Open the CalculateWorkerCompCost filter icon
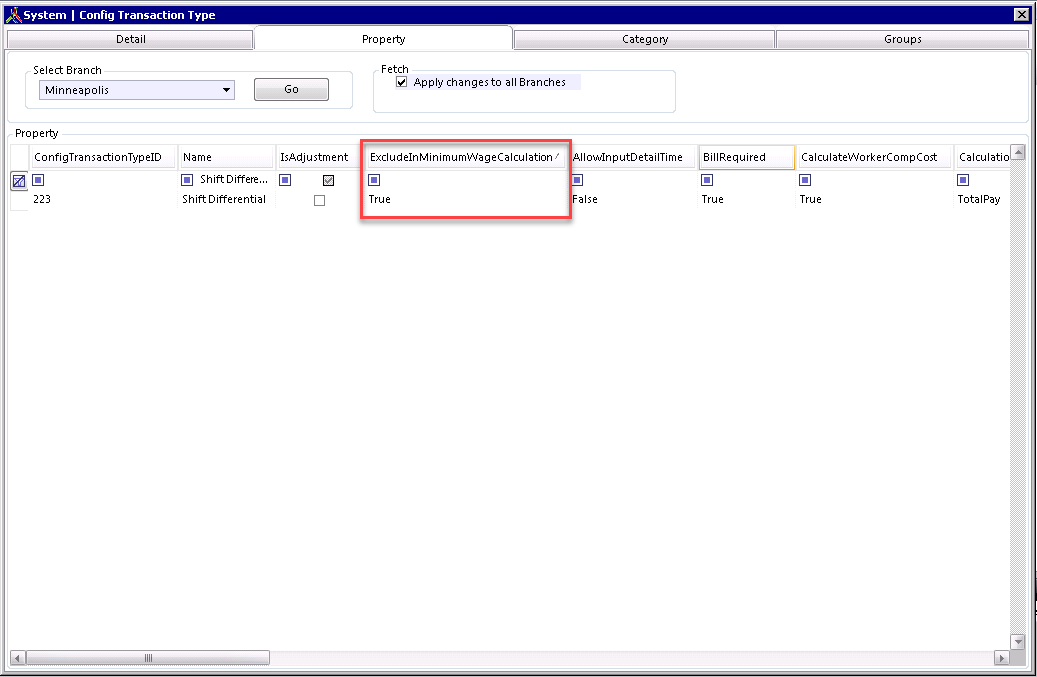 coord(805,180)
